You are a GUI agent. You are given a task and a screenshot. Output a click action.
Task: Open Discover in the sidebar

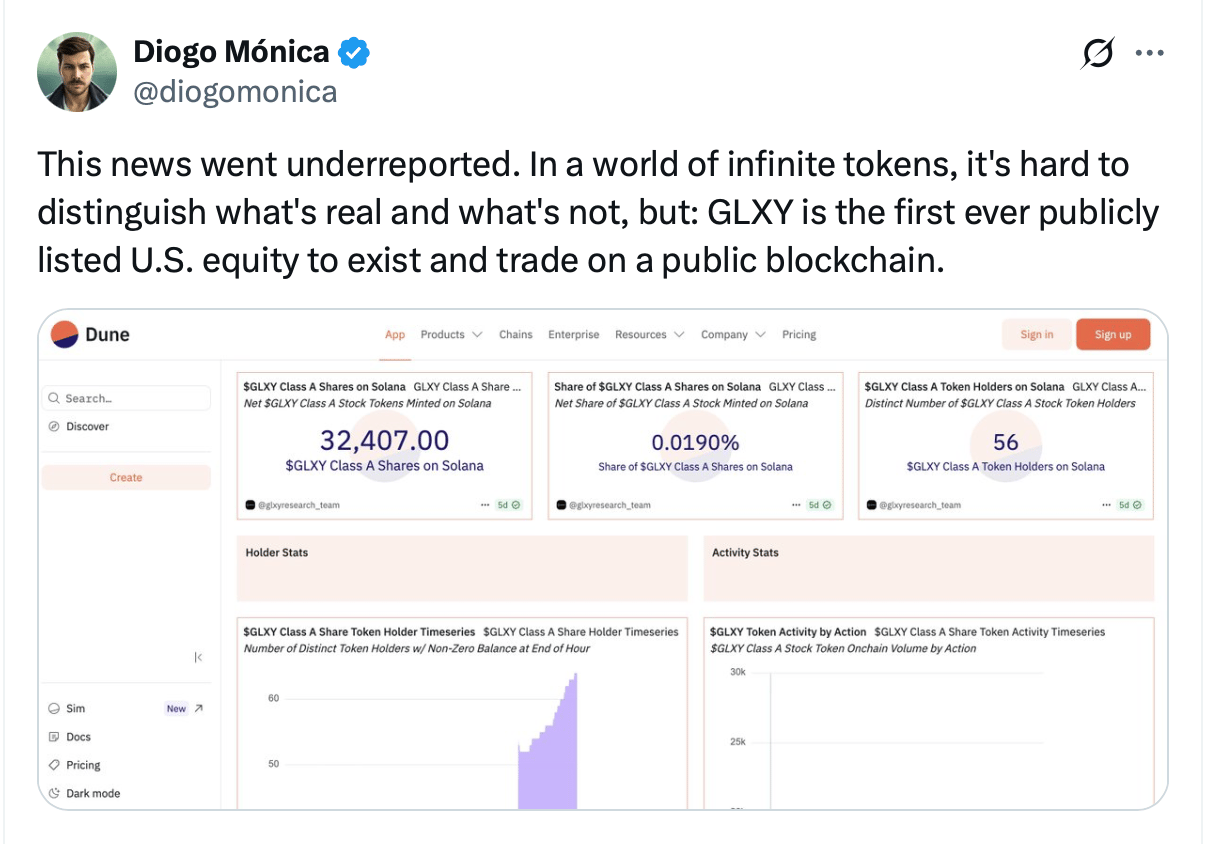pyautogui.click(x=87, y=426)
